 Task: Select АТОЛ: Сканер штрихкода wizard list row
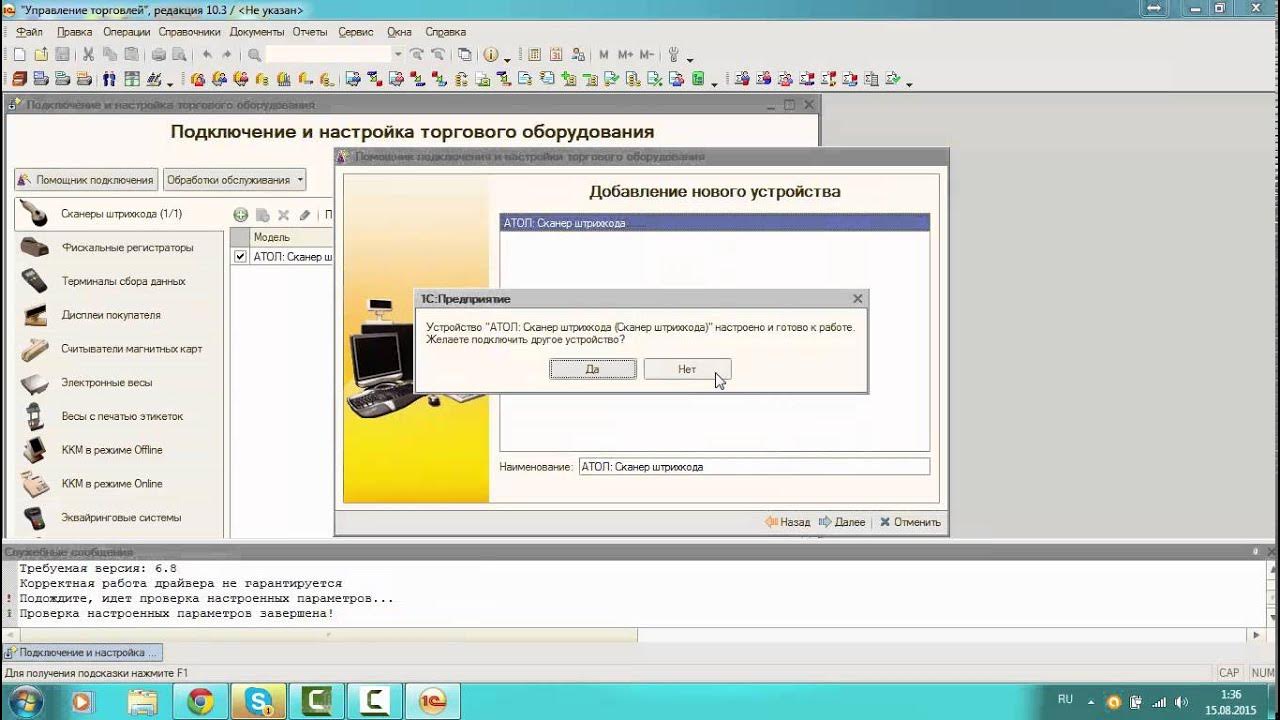coord(714,223)
